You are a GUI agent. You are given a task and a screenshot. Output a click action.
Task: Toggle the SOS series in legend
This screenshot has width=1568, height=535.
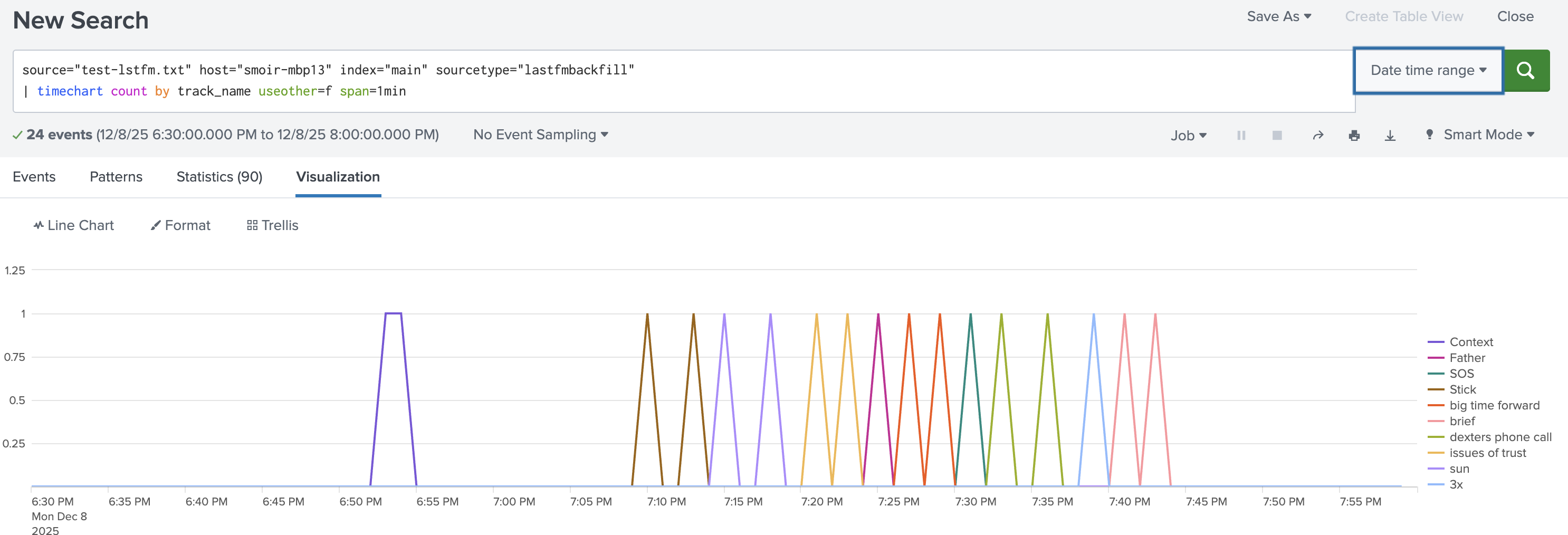tap(1461, 374)
